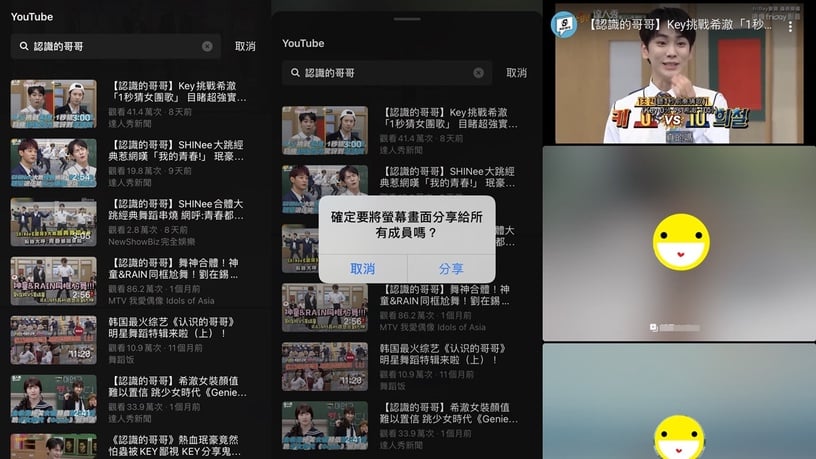Click the YouTube heading in the middle sheet
Image resolution: width=816 pixels, height=459 pixels.
click(x=303, y=43)
